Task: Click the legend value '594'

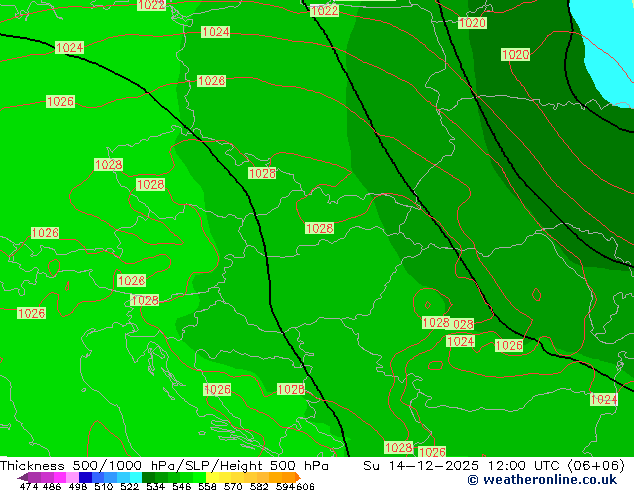Action: 285,486
